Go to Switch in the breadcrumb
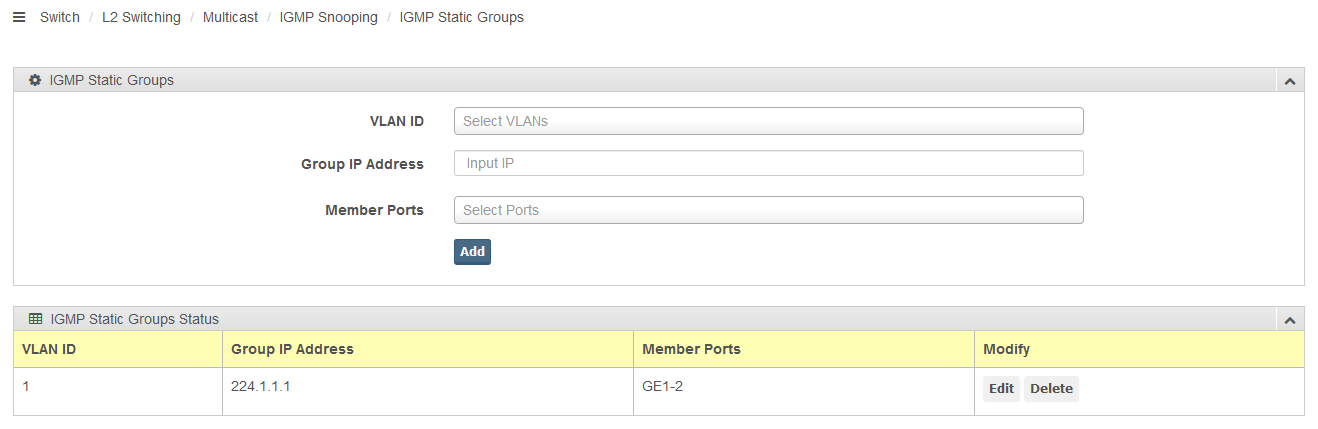The height and width of the screenshot is (429, 1318). point(60,18)
